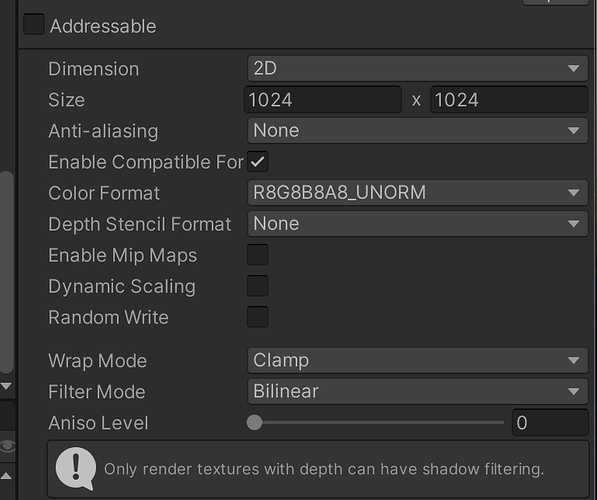Toggle the Dynamic Scaling checkbox

pyautogui.click(x=258, y=286)
